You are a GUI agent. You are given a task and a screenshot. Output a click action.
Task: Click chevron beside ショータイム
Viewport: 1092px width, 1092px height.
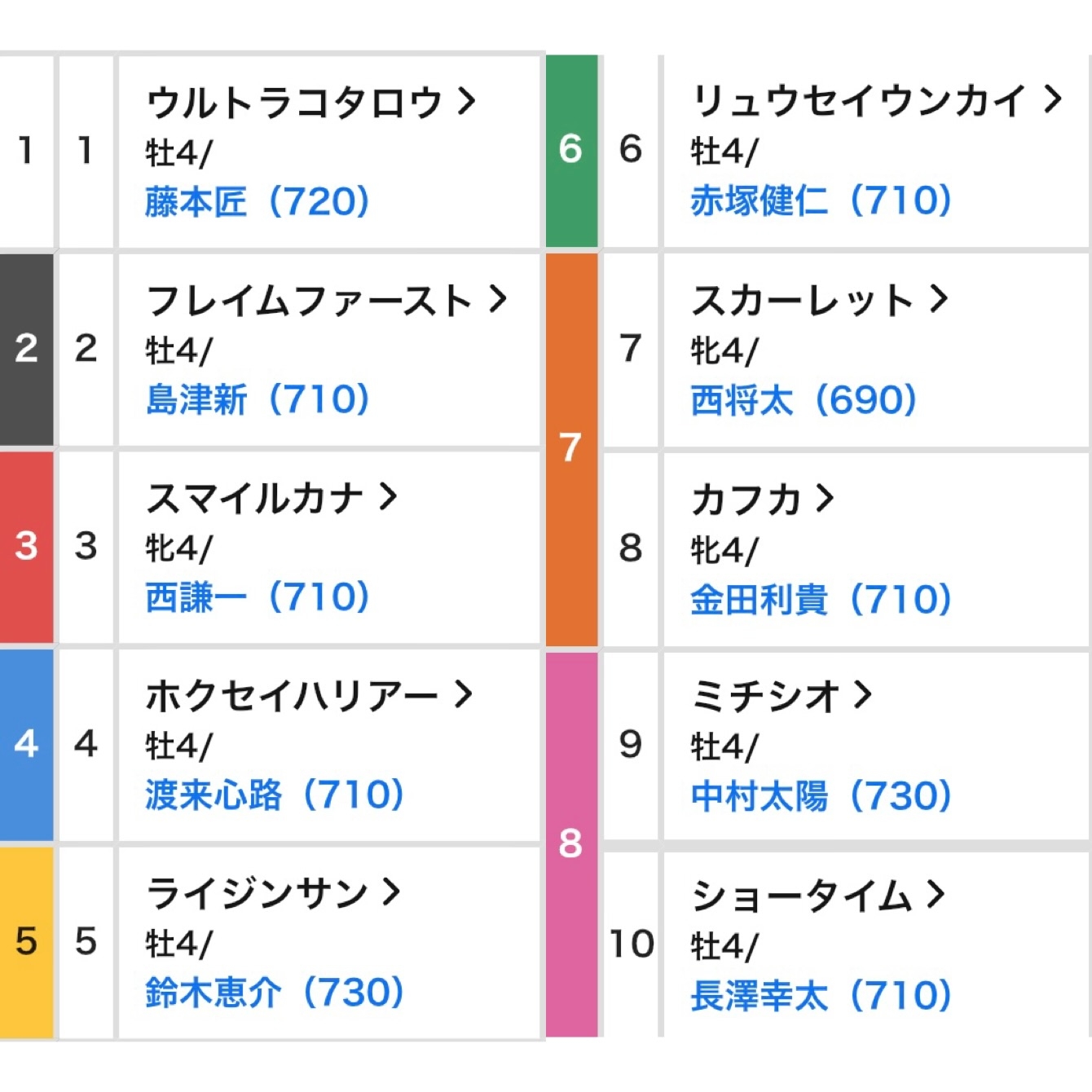[936, 895]
